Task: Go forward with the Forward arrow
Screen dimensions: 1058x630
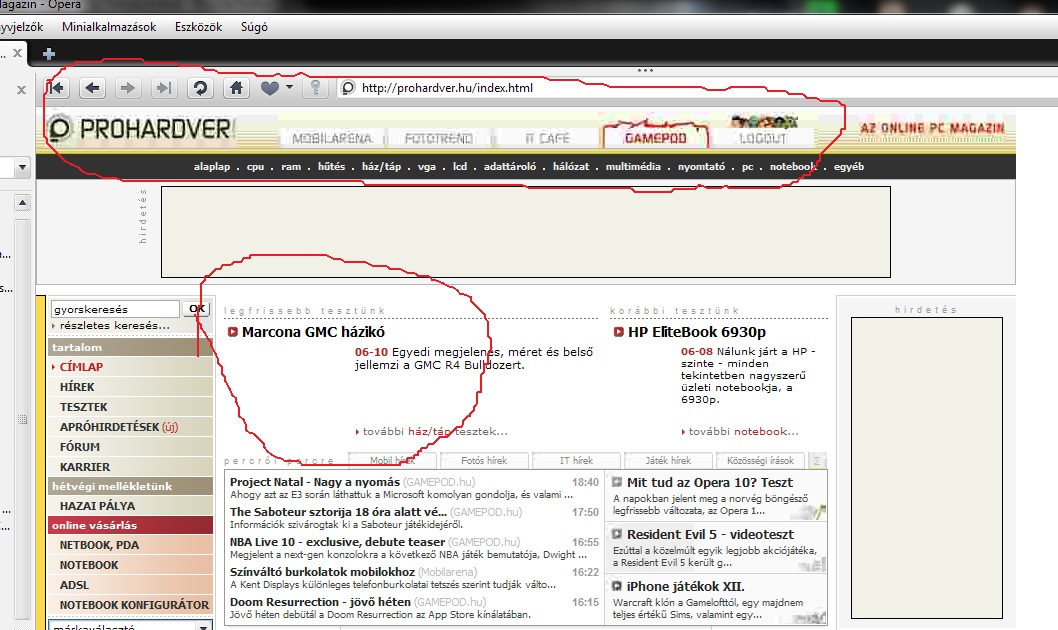Action: pyautogui.click(x=128, y=88)
